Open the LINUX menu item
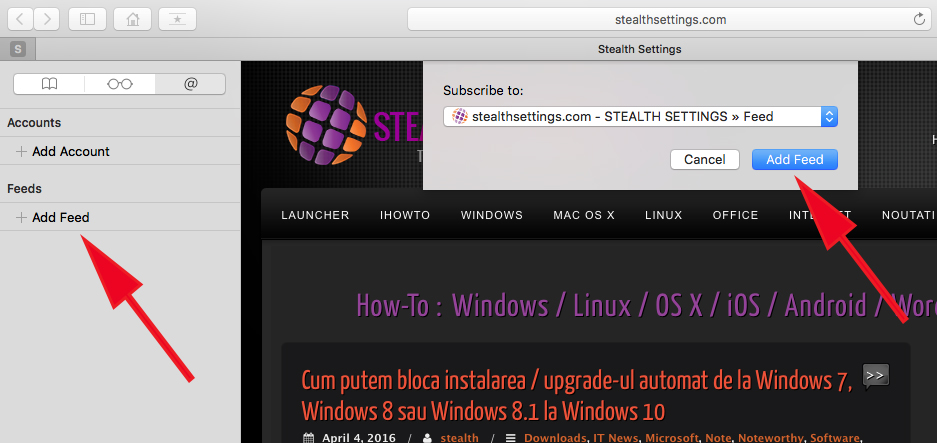 [x=663, y=215]
